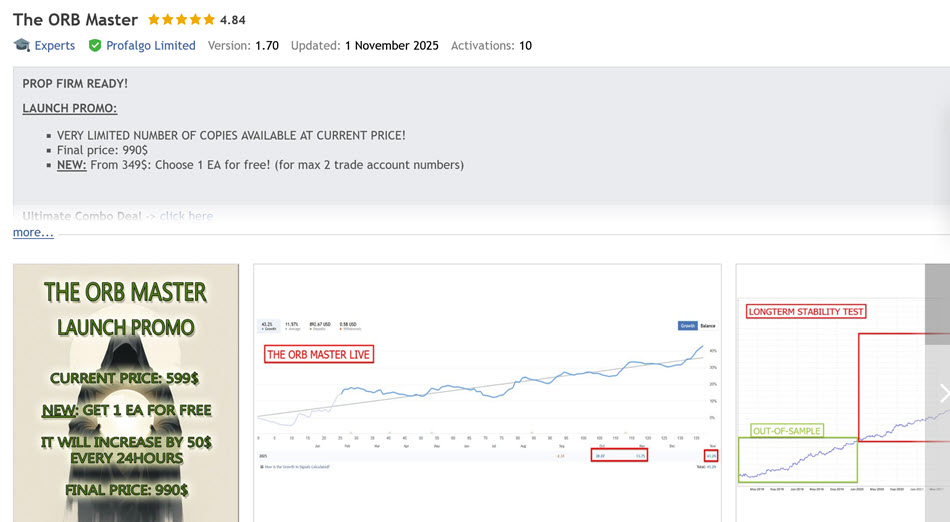
Task: Select the Balance tab in live chart
Action: [707, 325]
